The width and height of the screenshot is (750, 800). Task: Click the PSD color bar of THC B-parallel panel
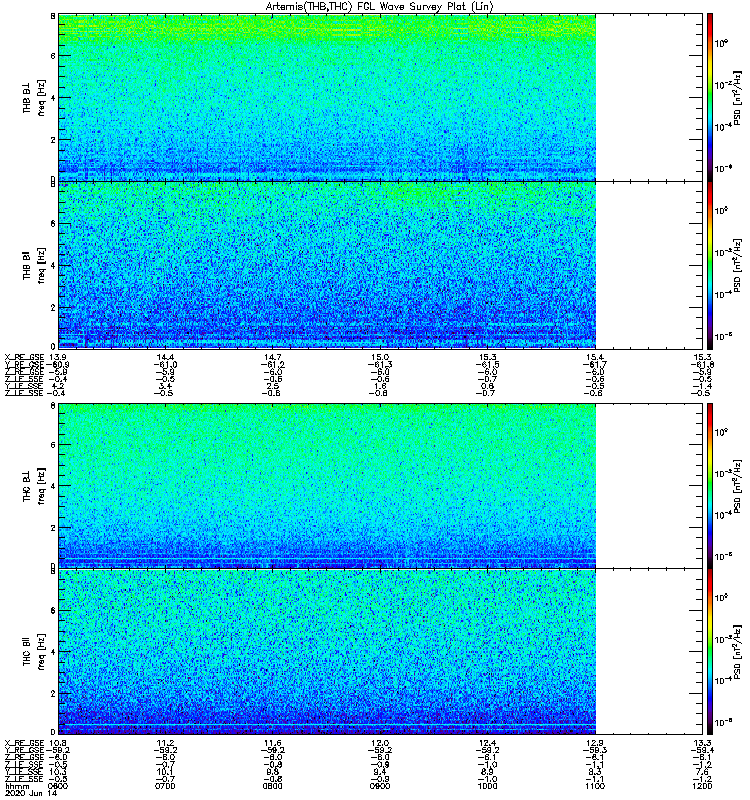pyautogui.click(x=709, y=652)
